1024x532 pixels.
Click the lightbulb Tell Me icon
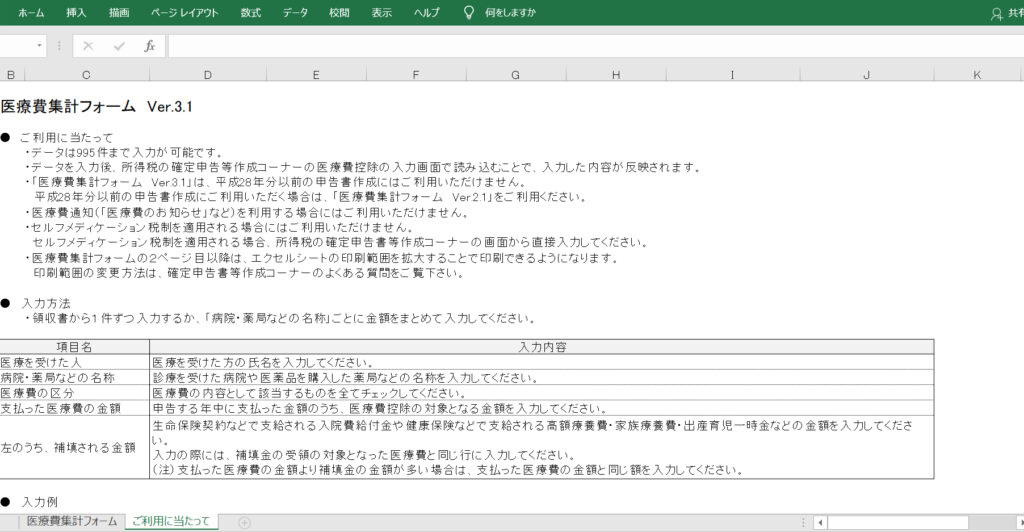[468, 13]
